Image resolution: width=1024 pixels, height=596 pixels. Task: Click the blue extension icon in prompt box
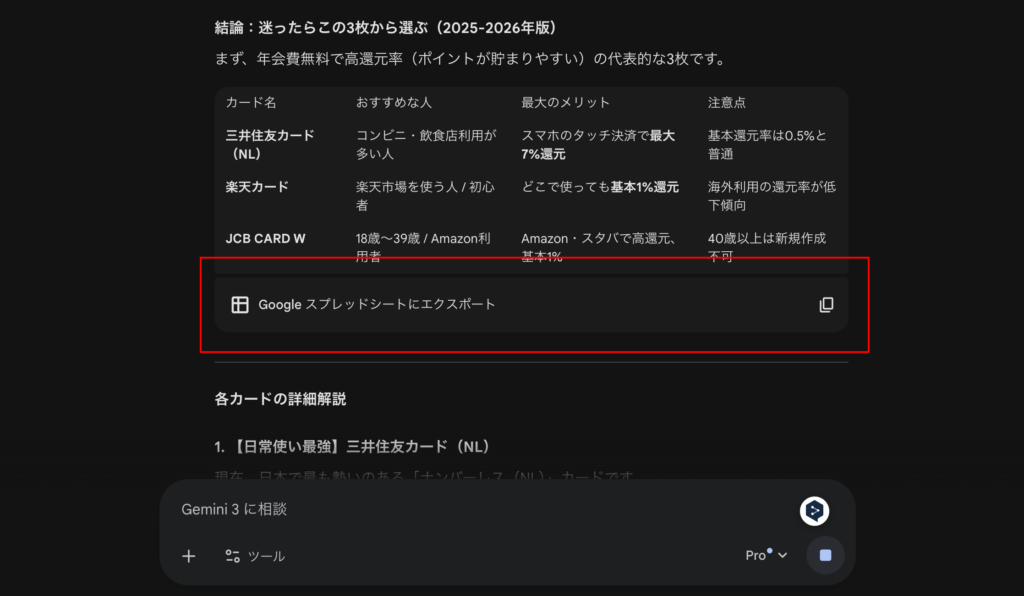(x=815, y=511)
